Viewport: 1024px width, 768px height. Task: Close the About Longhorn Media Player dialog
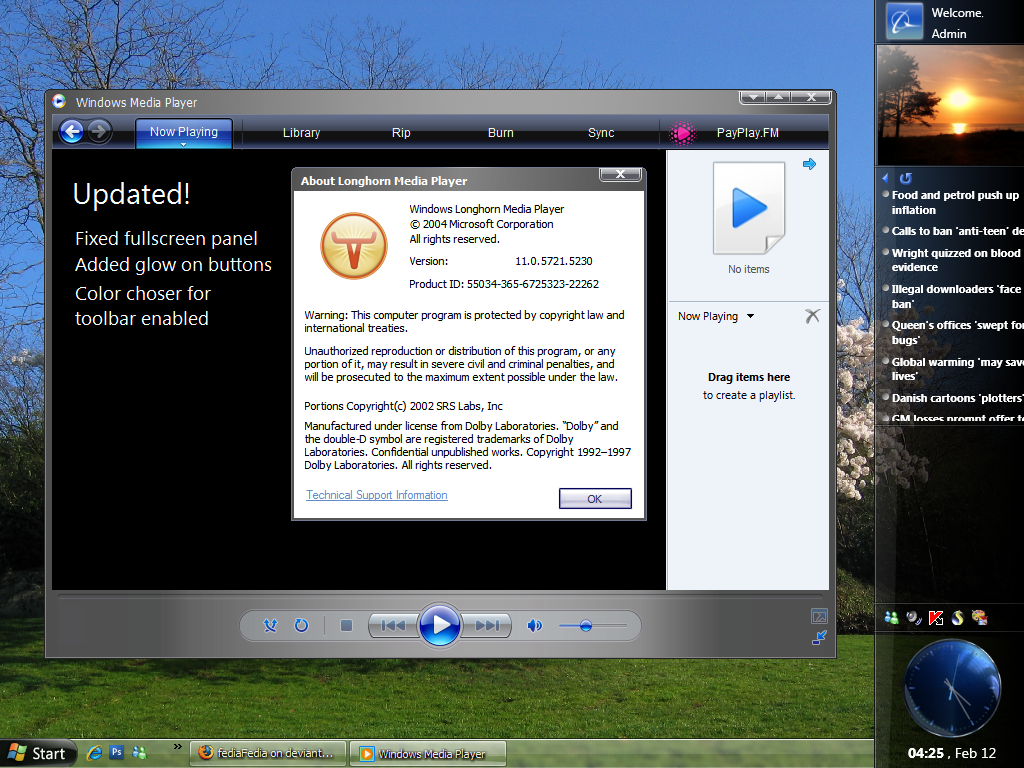(620, 174)
